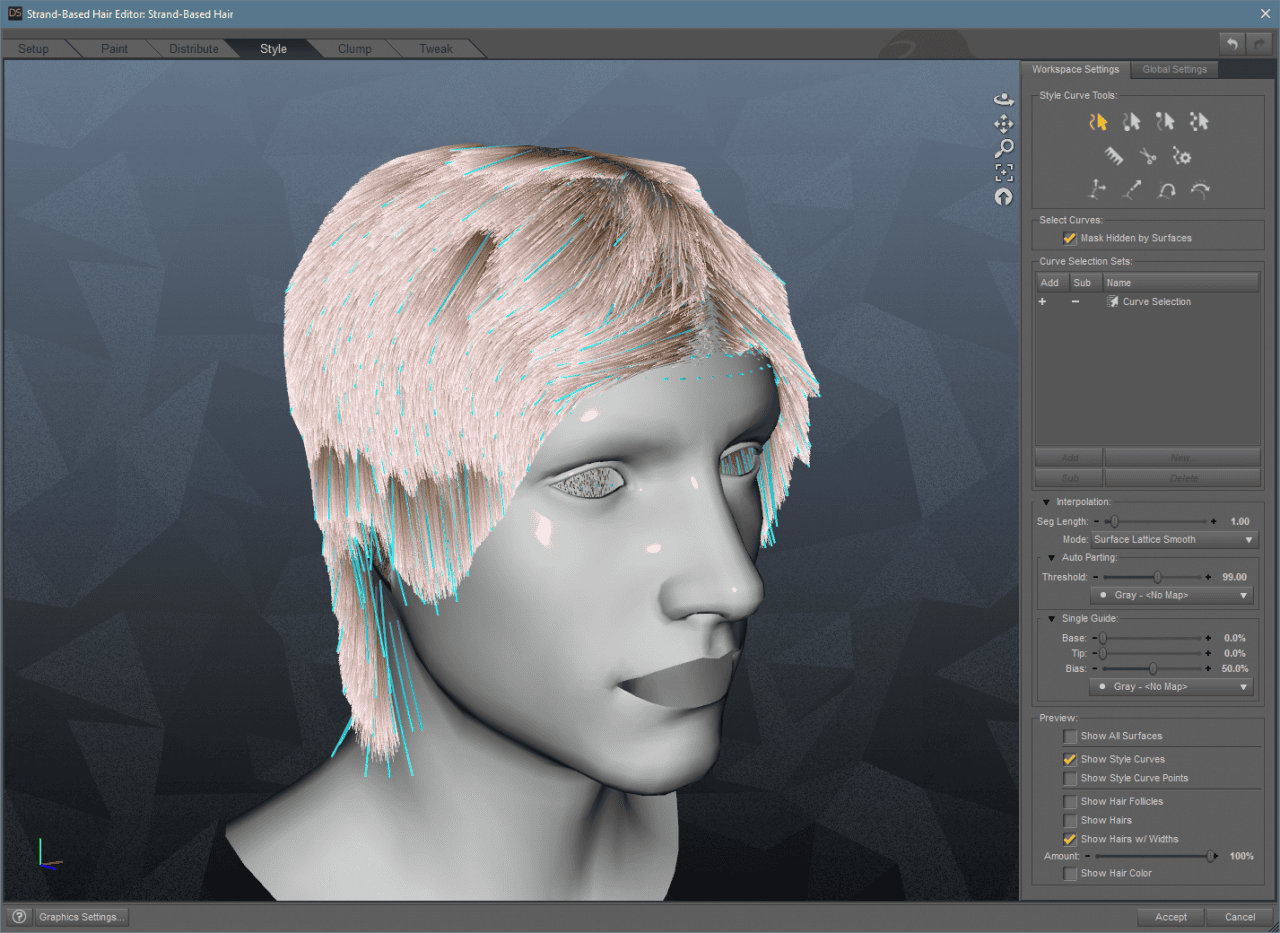Image resolution: width=1280 pixels, height=933 pixels.
Task: Open Graphics Settings
Action: 80,916
